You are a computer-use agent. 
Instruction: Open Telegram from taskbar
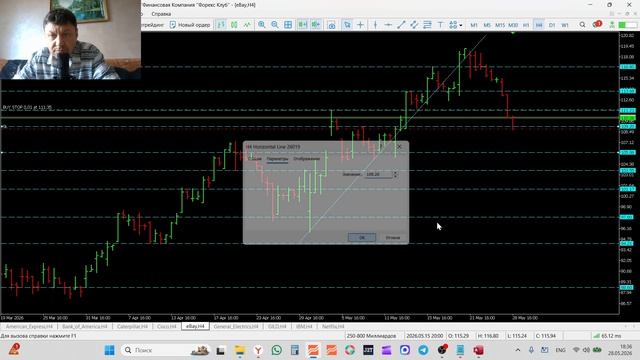pyautogui.click(x=423, y=350)
